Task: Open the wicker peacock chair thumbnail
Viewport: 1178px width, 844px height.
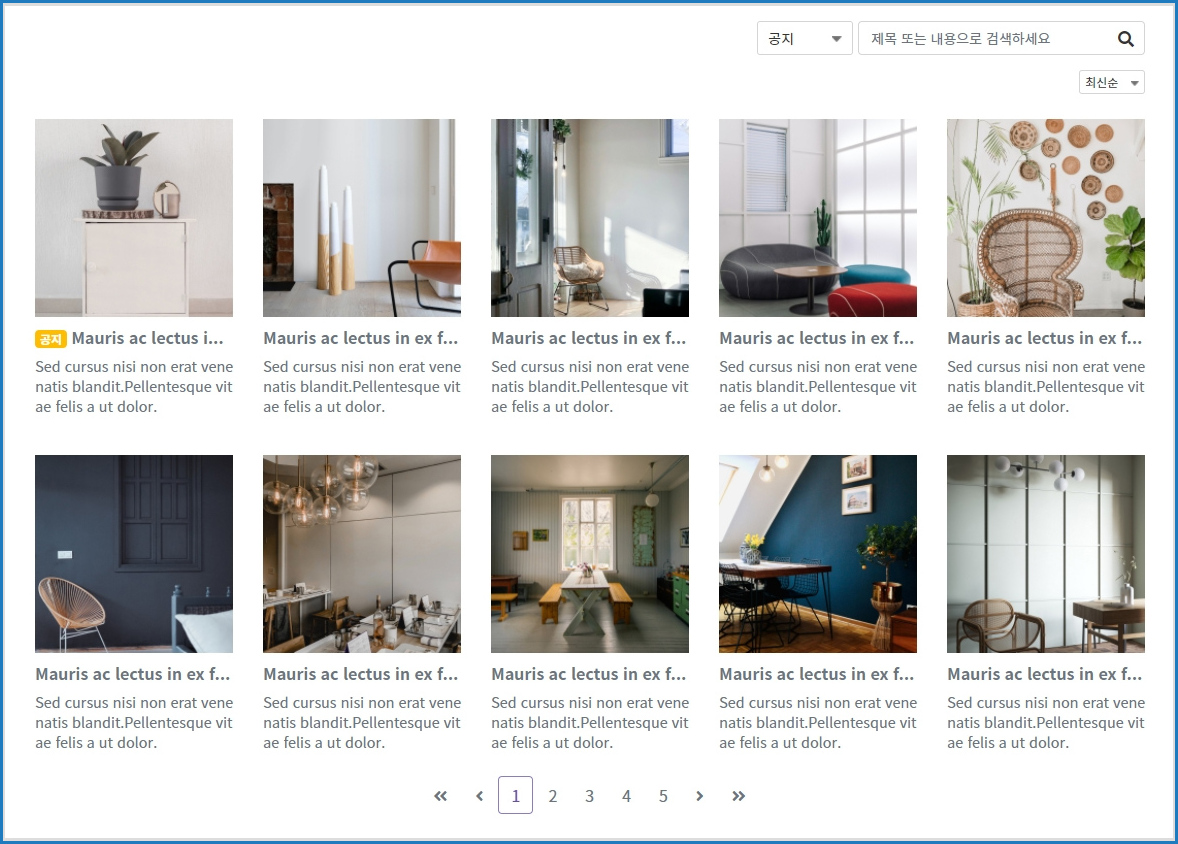Action: tap(1045, 218)
